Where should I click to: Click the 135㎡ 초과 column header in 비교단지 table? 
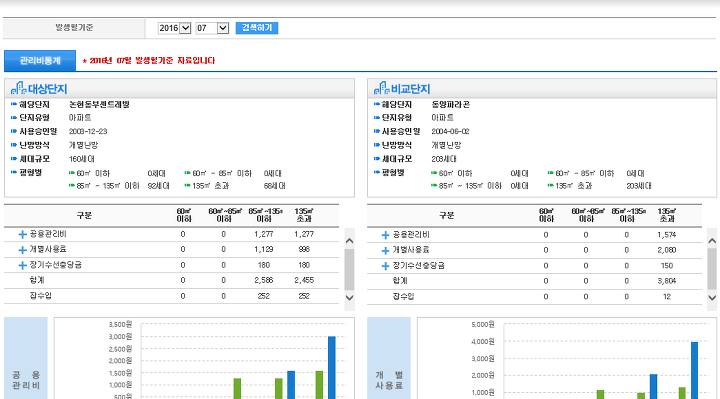(667, 215)
